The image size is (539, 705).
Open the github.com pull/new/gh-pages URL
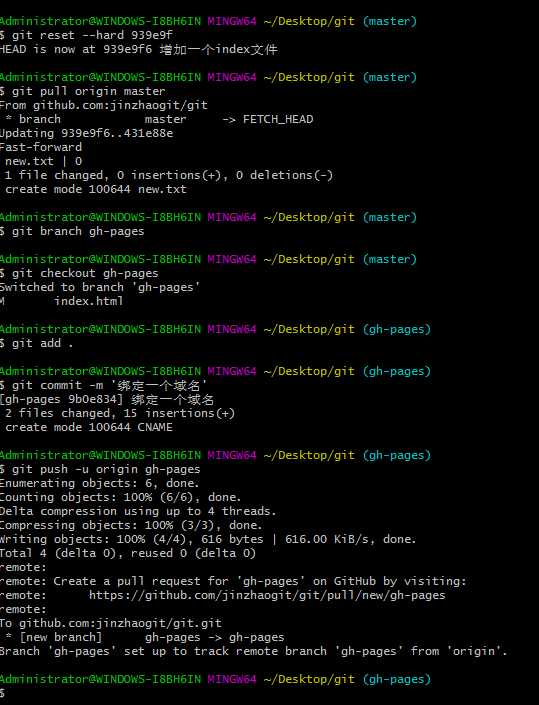[x=267, y=595]
